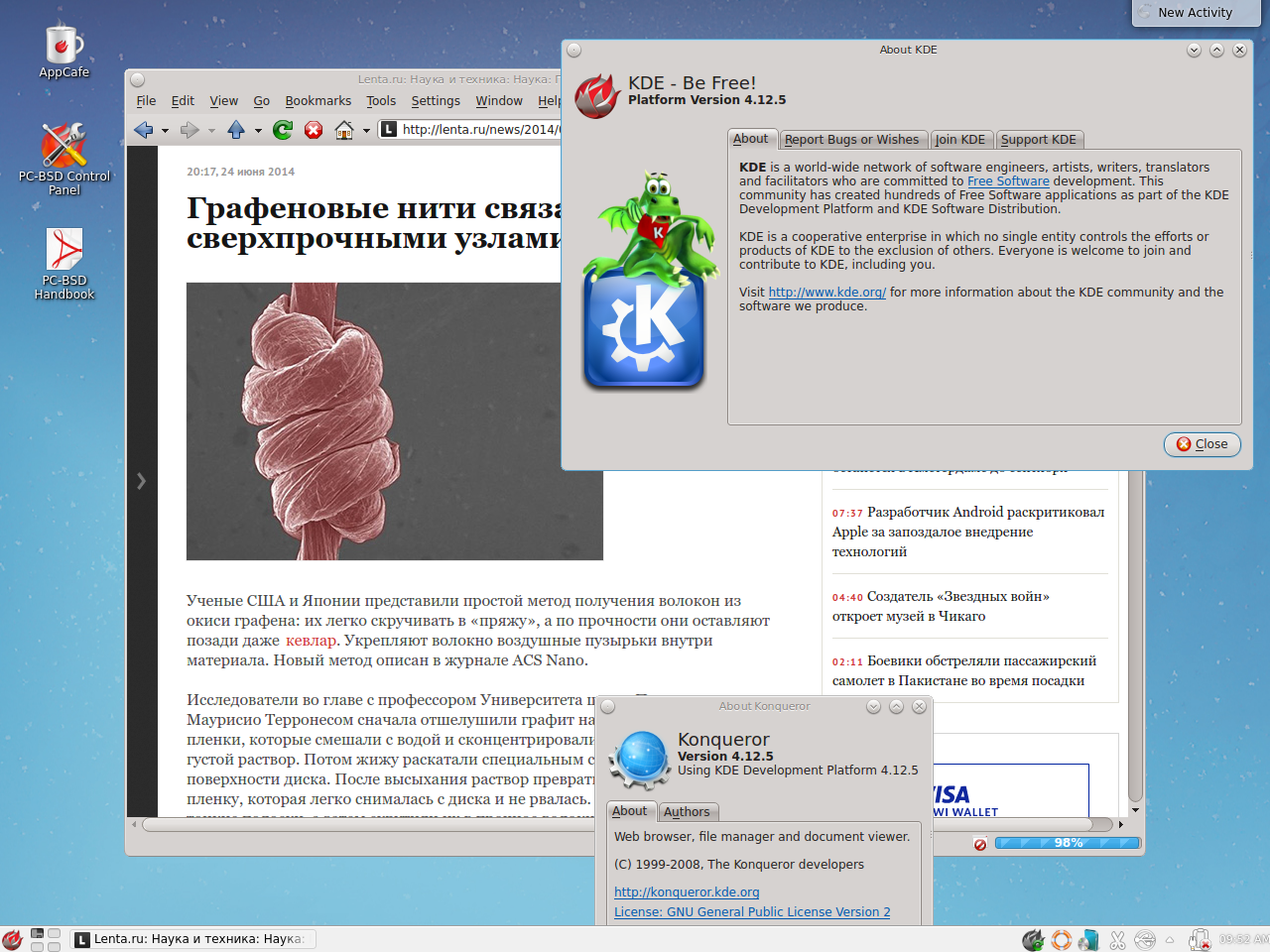Click the graphene knot article image
Screen dimensions: 1270x952
coord(395,421)
